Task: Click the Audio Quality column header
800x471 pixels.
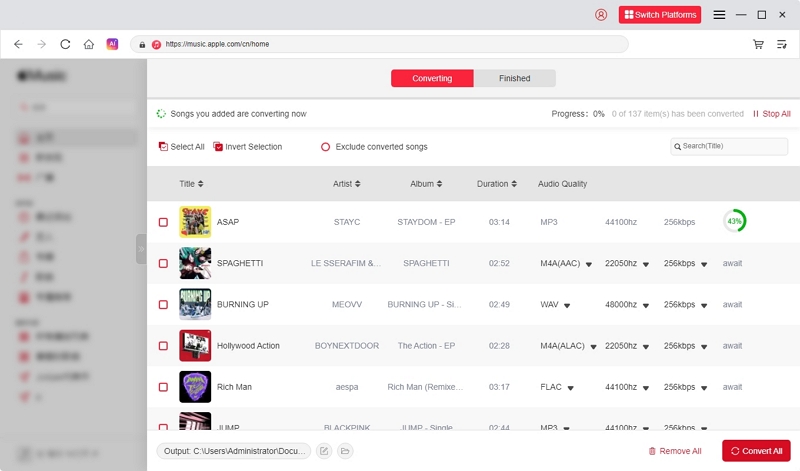Action: pyautogui.click(x=562, y=184)
